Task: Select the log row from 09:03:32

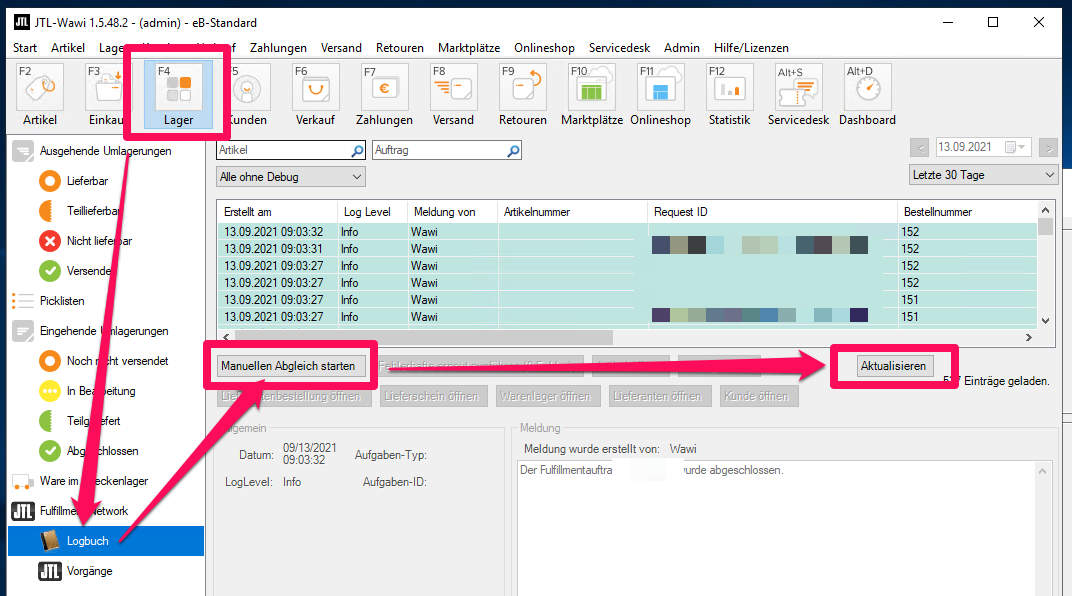Action: (x=627, y=232)
